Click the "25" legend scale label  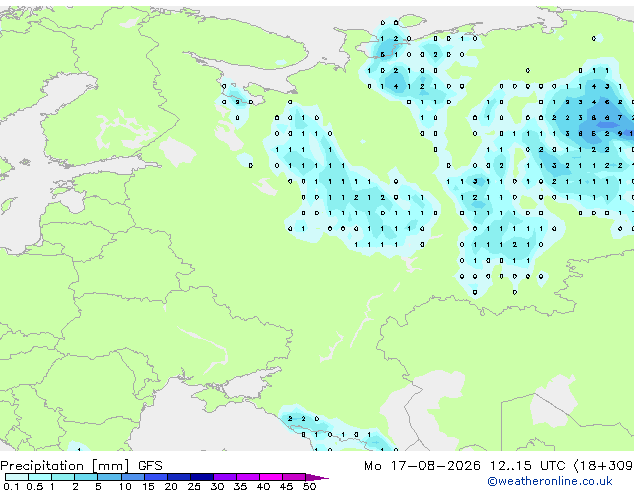pos(194,486)
